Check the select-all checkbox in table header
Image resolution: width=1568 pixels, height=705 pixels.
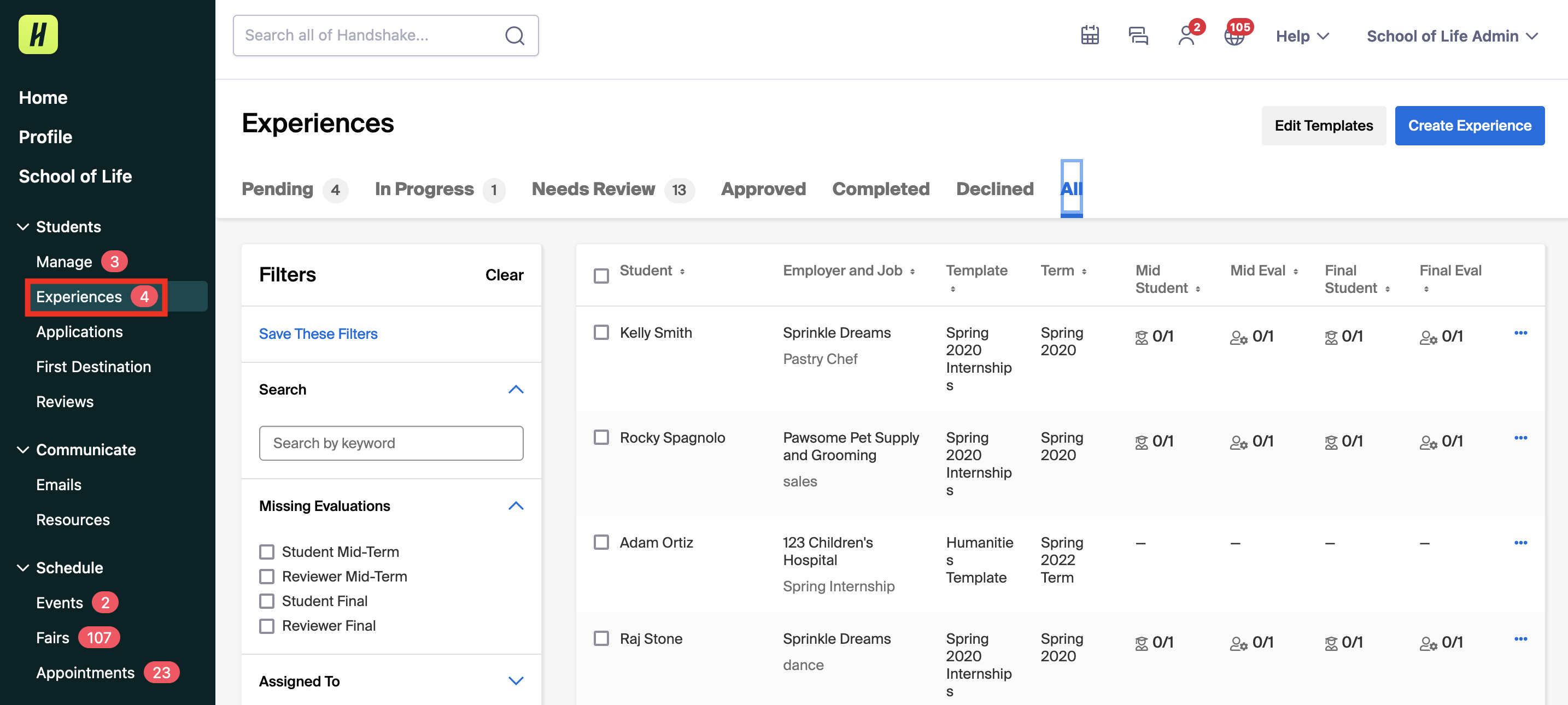click(601, 275)
